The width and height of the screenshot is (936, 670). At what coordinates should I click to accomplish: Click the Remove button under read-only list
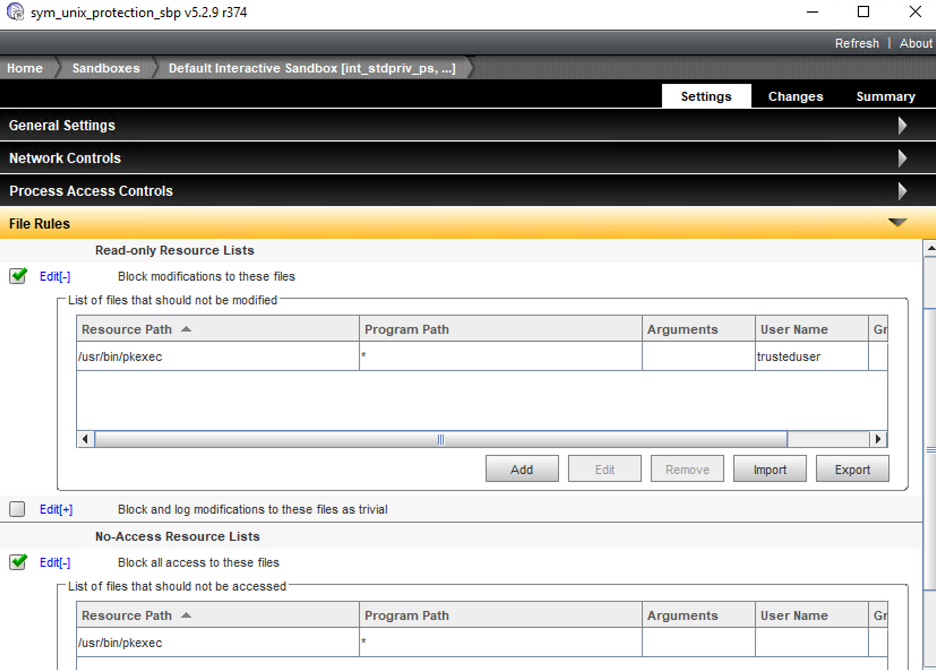coord(687,469)
